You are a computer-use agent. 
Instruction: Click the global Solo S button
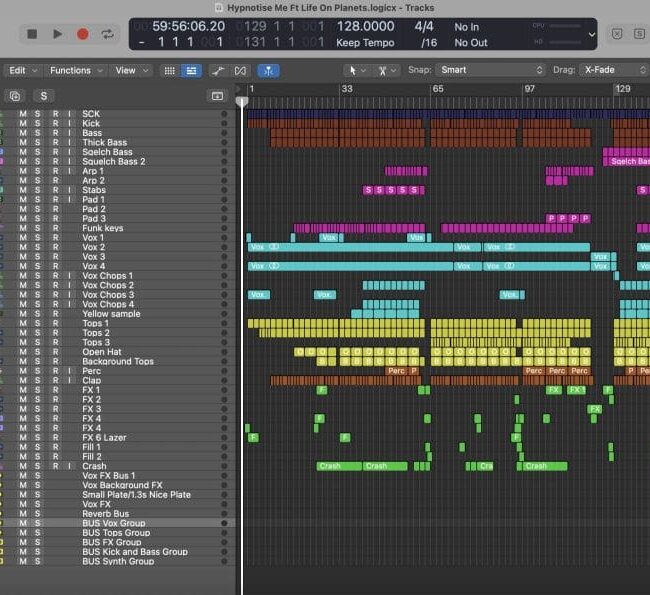(43, 96)
